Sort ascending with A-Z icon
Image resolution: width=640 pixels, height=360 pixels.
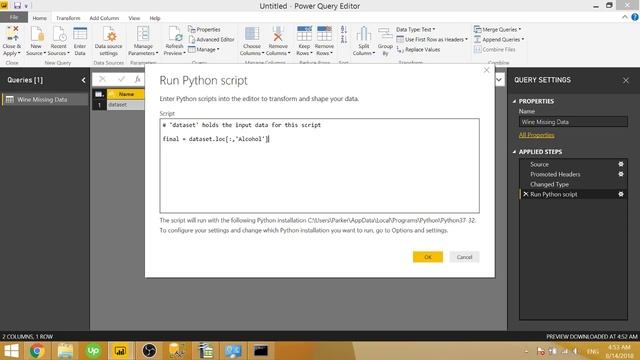point(344,30)
